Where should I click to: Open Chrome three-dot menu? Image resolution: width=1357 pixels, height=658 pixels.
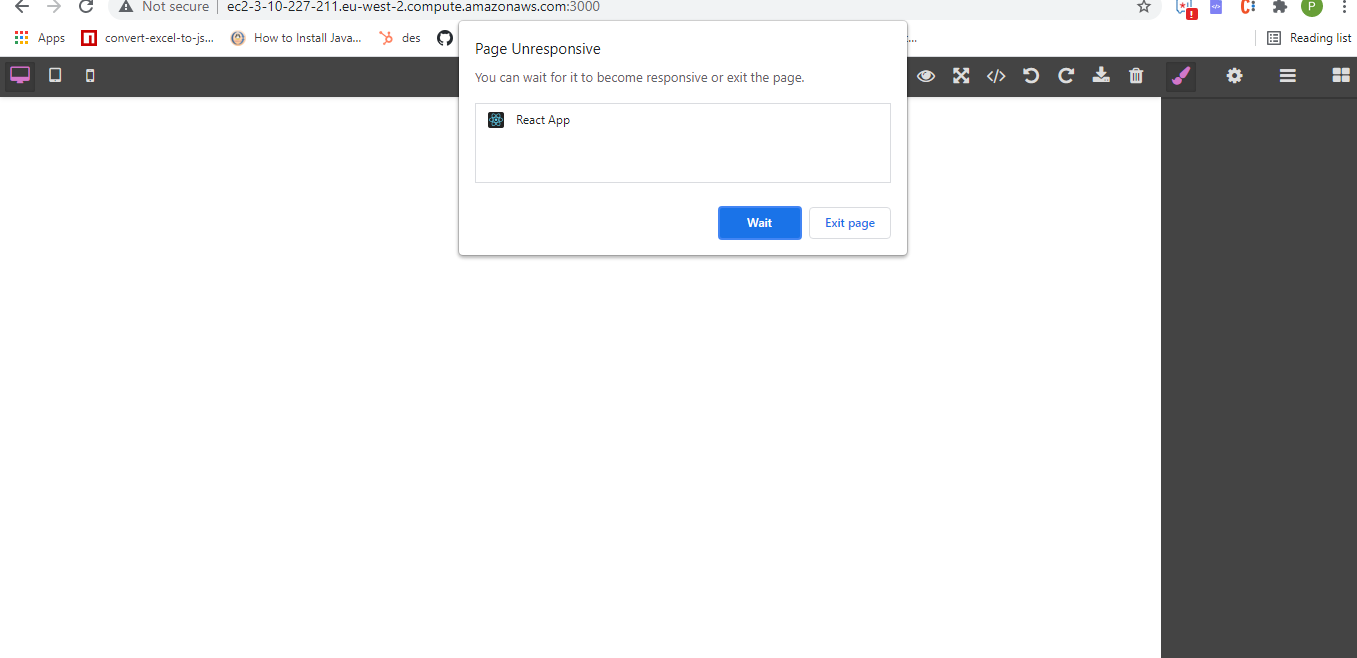point(1342,7)
